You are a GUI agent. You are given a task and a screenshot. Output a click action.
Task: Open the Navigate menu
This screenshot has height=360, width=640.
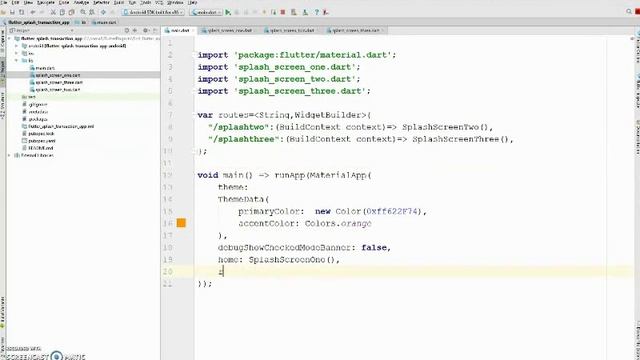[x=46, y=2]
